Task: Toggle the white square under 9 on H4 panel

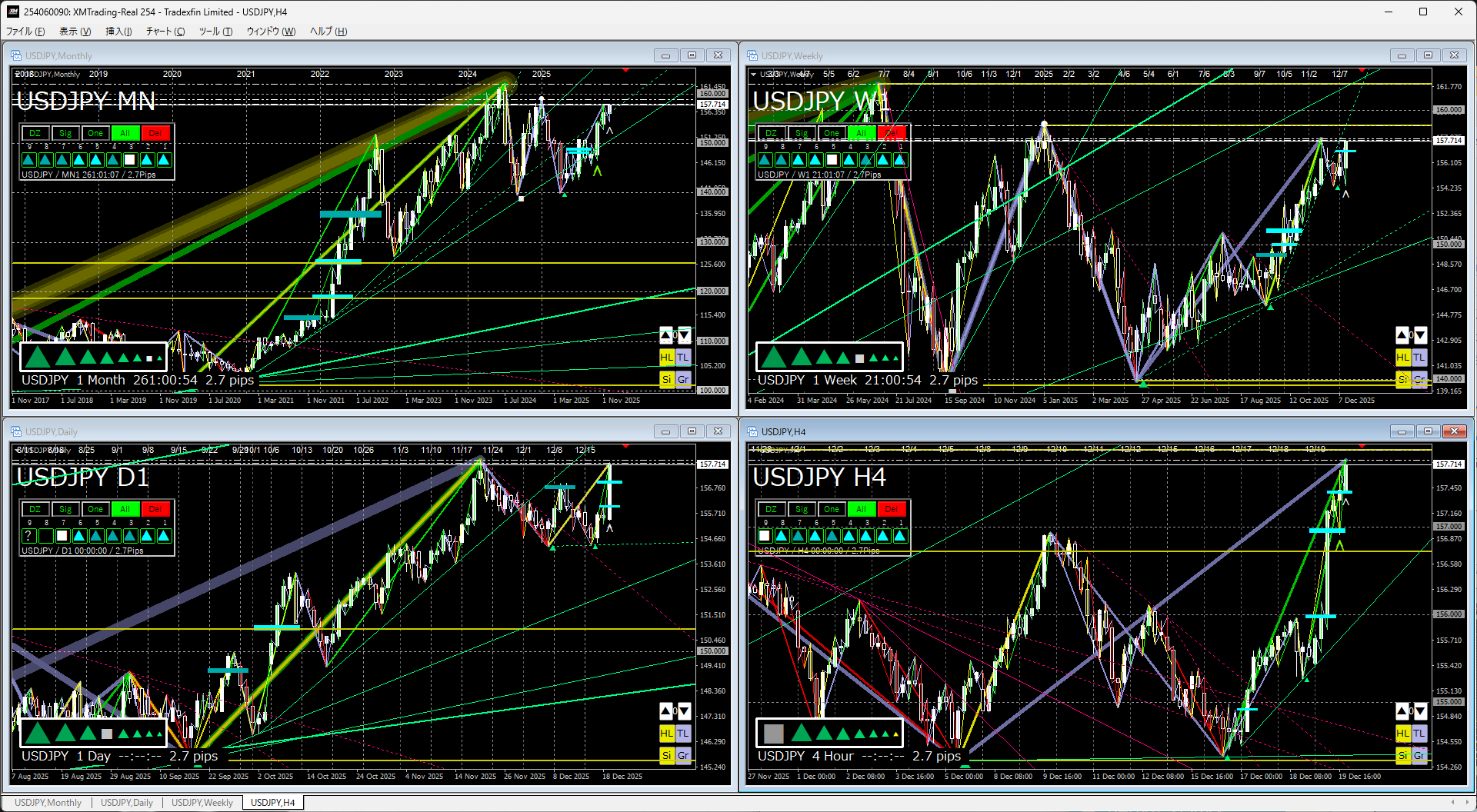Action: pyautogui.click(x=765, y=536)
